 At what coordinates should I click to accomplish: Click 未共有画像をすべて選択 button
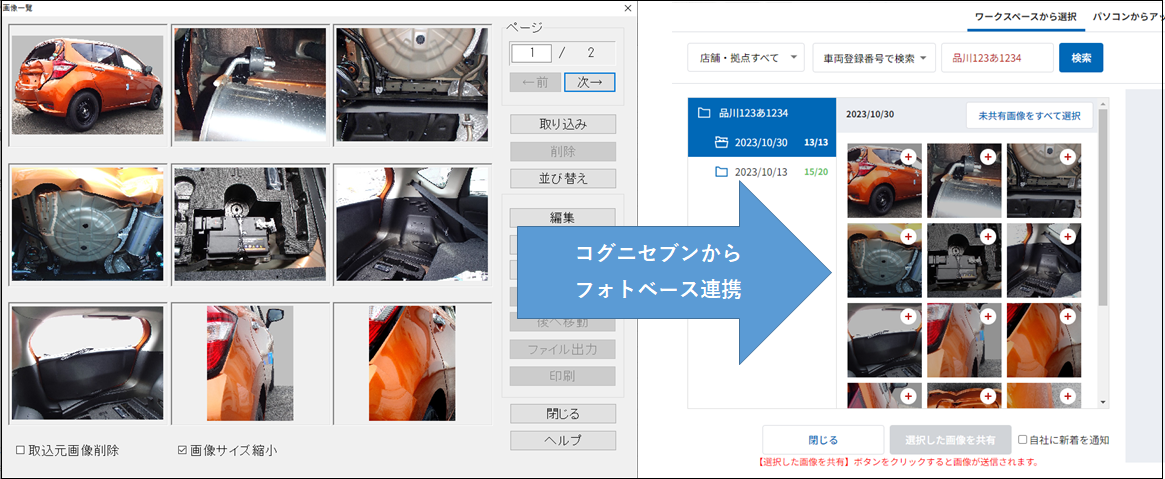pos(1029,116)
